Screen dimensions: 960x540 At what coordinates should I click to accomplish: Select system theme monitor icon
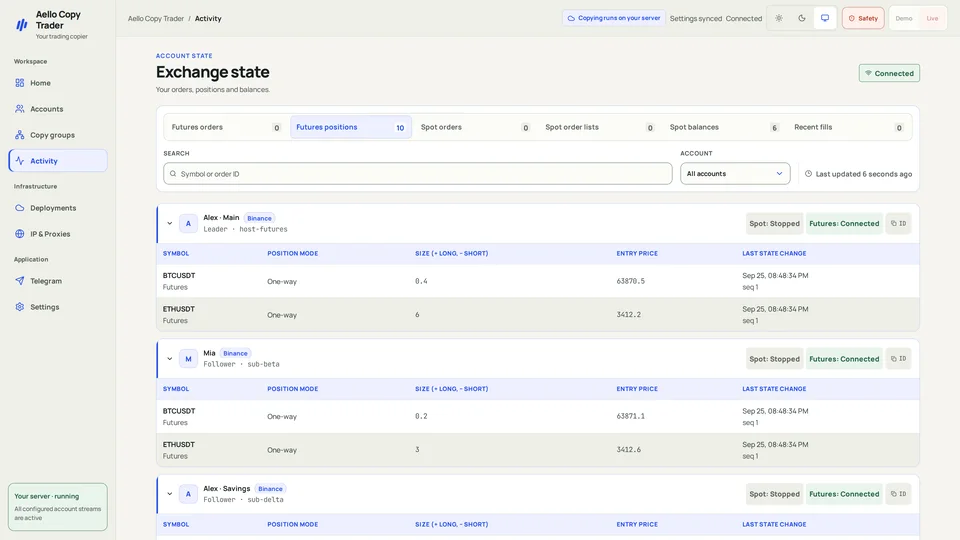pyautogui.click(x=825, y=18)
